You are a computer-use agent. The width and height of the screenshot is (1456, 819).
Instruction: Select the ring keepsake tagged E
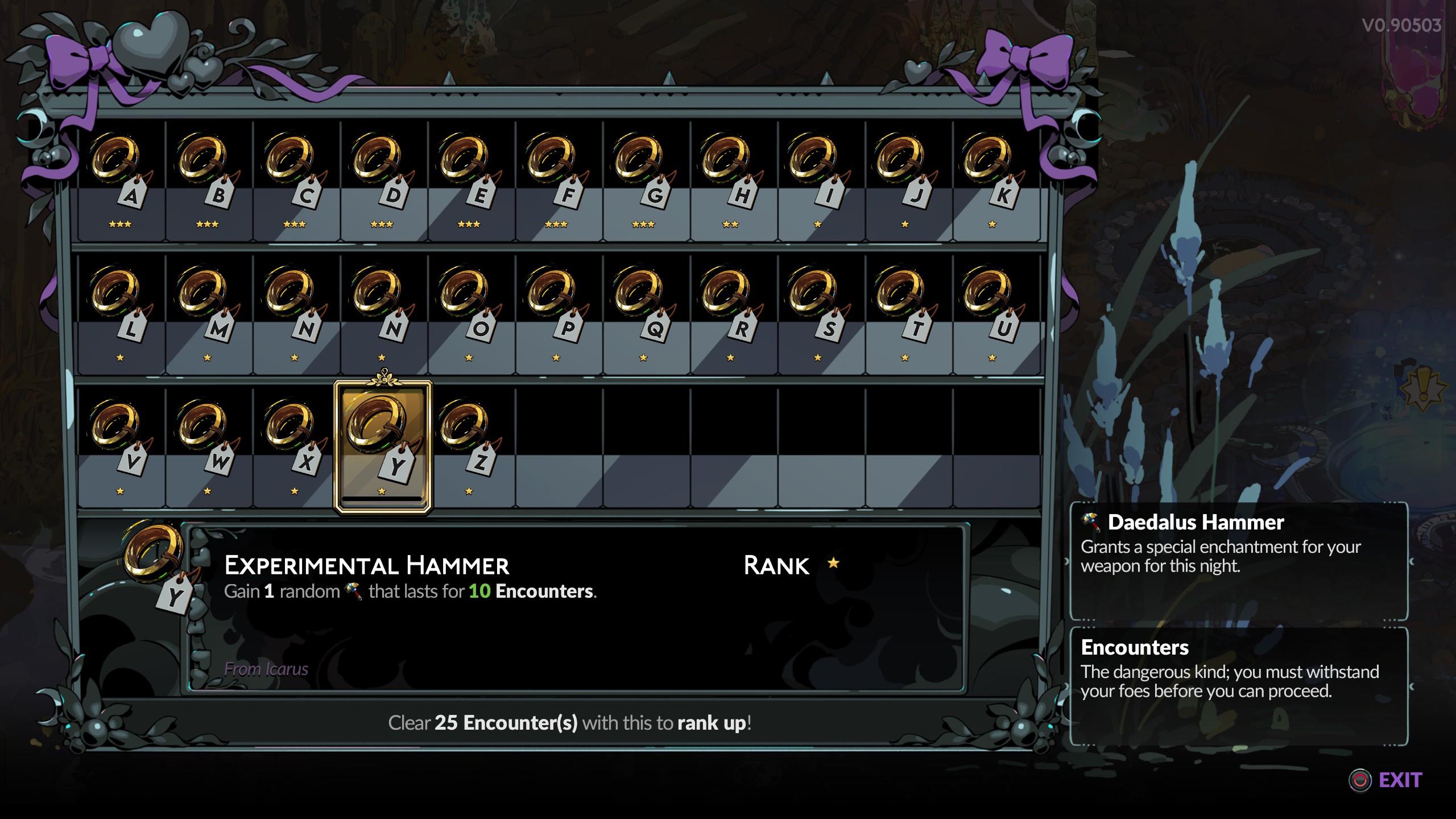click(x=471, y=181)
